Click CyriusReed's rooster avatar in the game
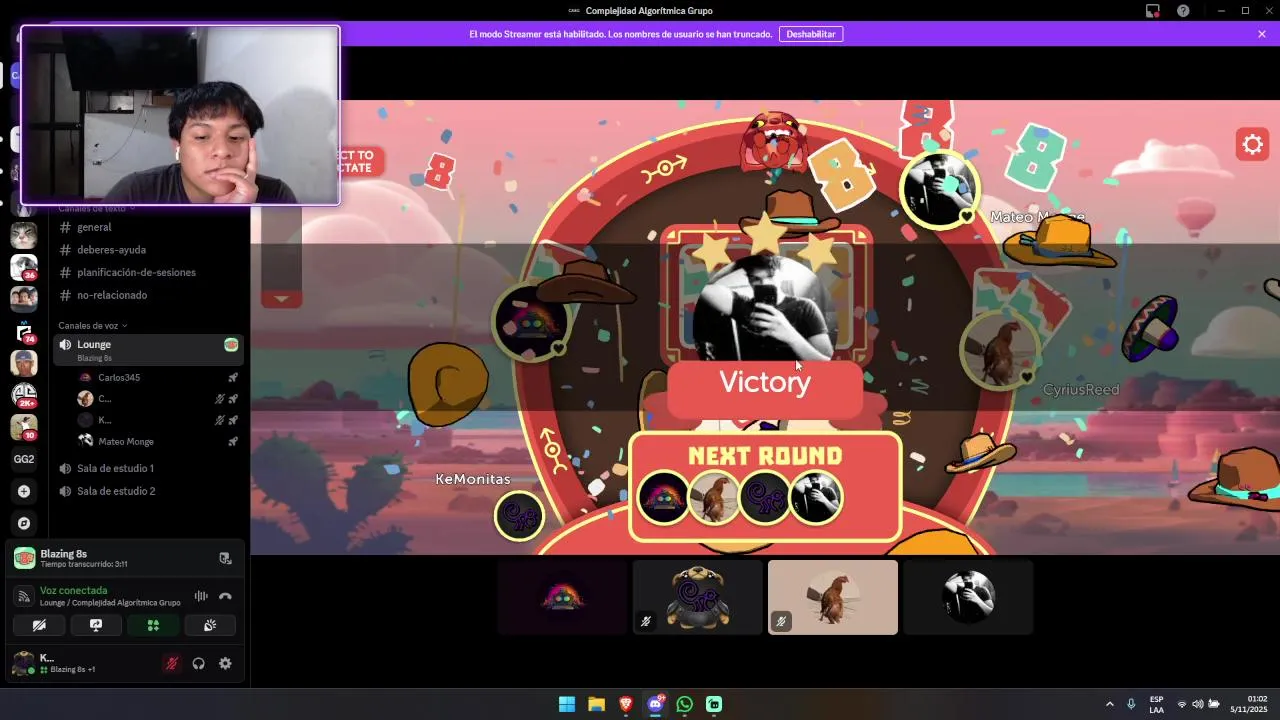 click(x=999, y=350)
